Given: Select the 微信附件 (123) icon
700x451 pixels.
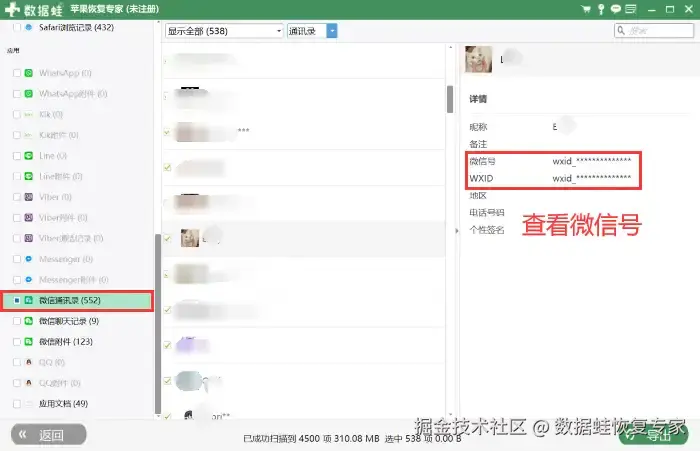Looking at the screenshot, I should tap(29, 342).
